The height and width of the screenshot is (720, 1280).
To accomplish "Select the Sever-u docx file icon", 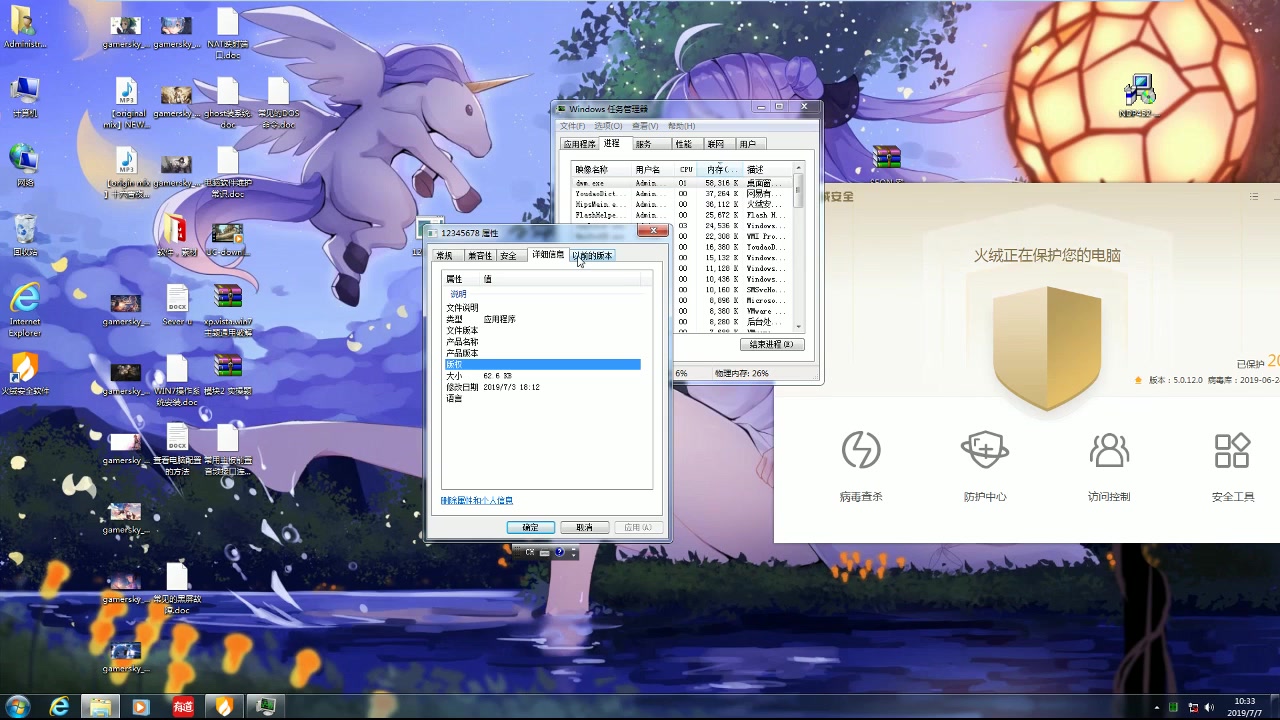I will (x=177, y=306).
